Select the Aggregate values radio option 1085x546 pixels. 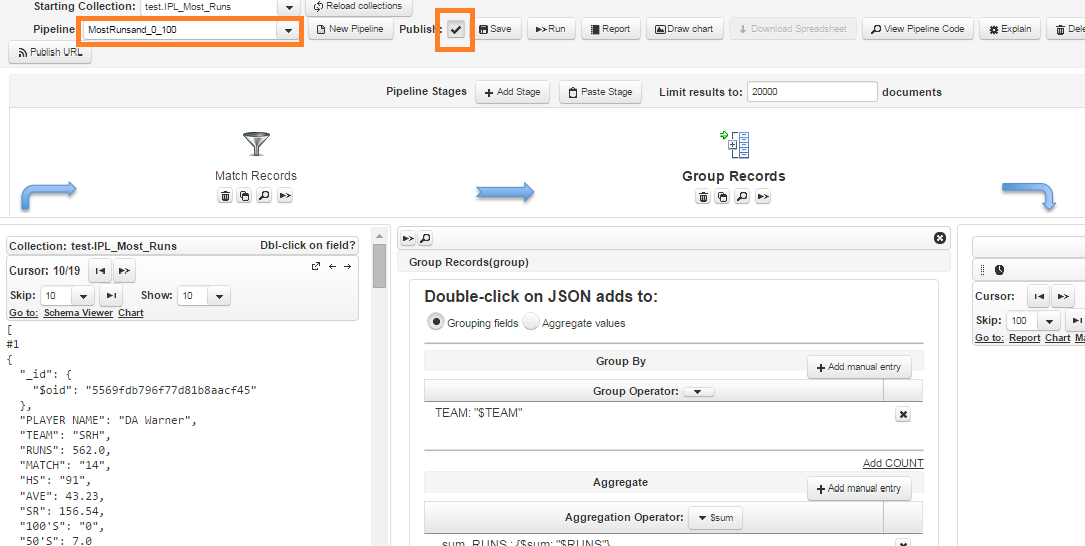[531, 322]
